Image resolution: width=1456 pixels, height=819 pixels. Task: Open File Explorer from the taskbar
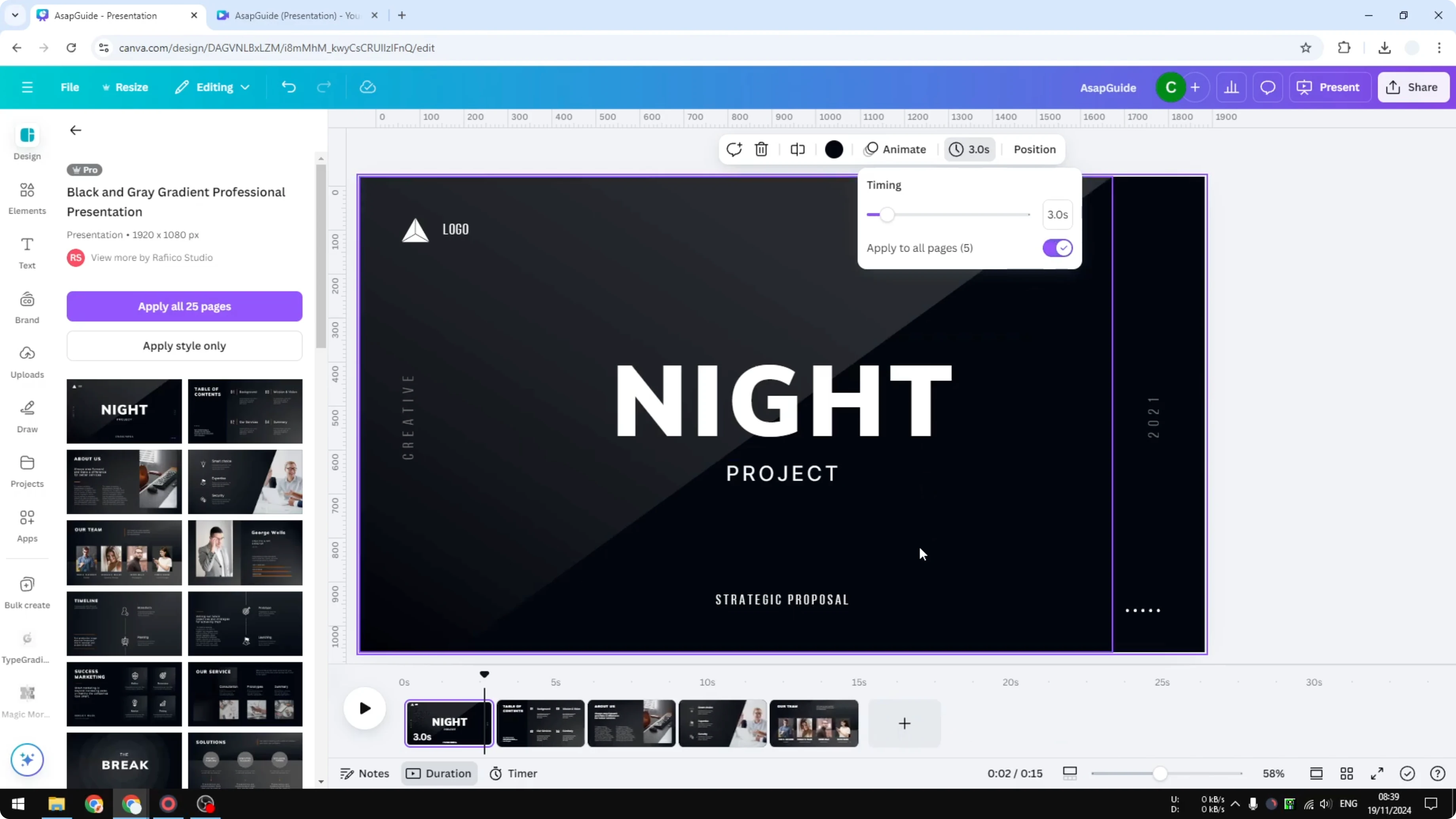(56, 804)
